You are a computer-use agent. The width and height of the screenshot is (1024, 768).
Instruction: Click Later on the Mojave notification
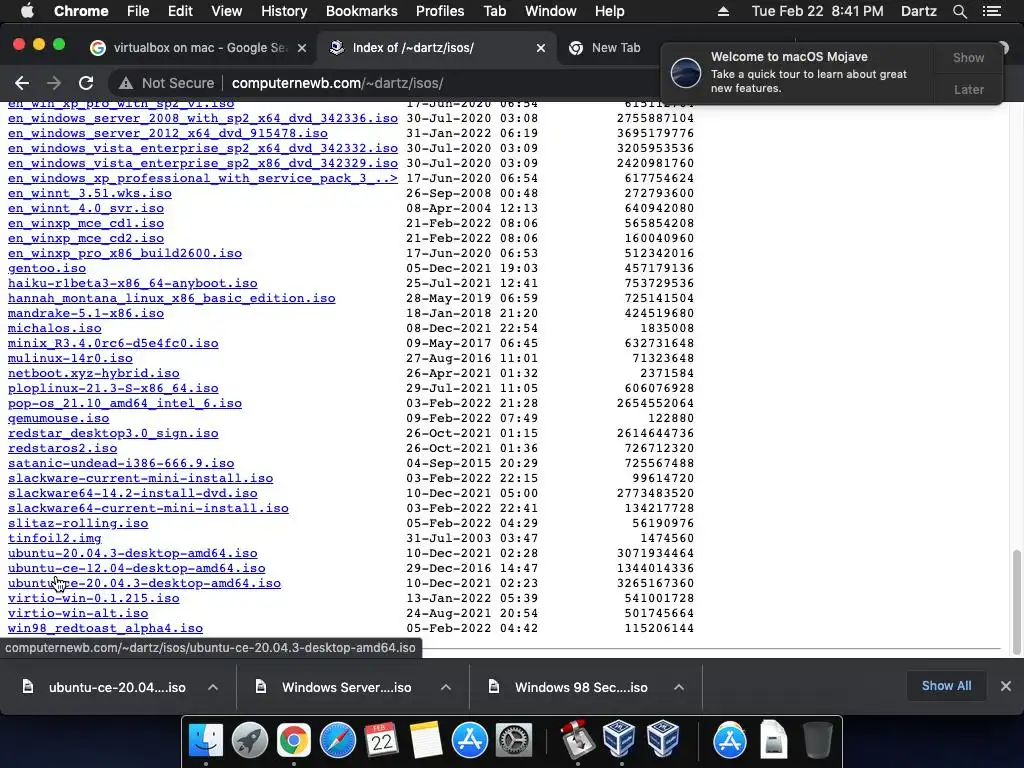point(968,89)
